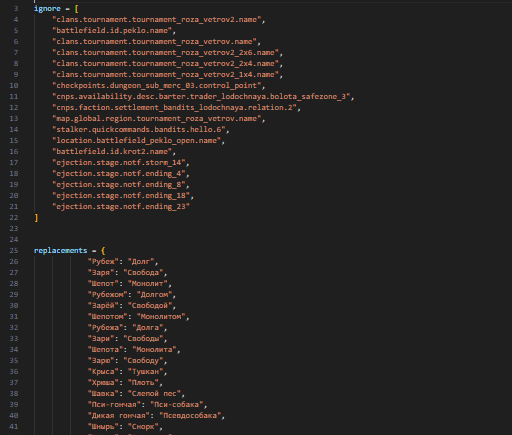Click the value "Свободой"
Image resolution: width=512 pixels, height=435 pixels.
click(x=150, y=306)
